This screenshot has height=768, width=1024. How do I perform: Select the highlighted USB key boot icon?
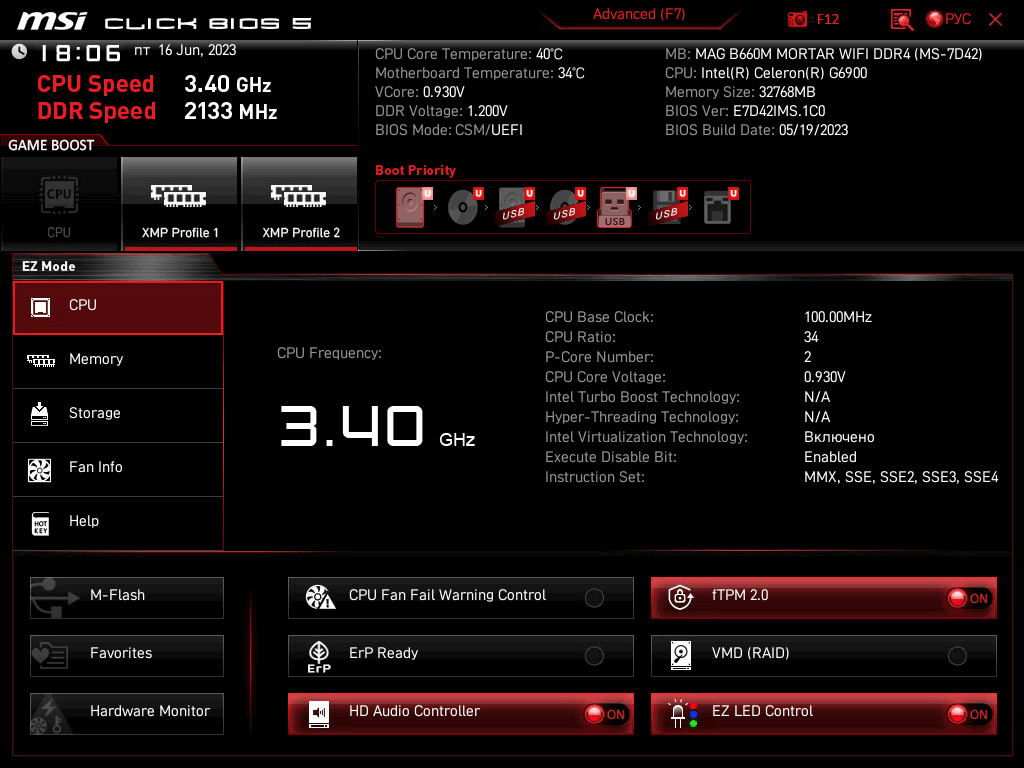tap(616, 207)
